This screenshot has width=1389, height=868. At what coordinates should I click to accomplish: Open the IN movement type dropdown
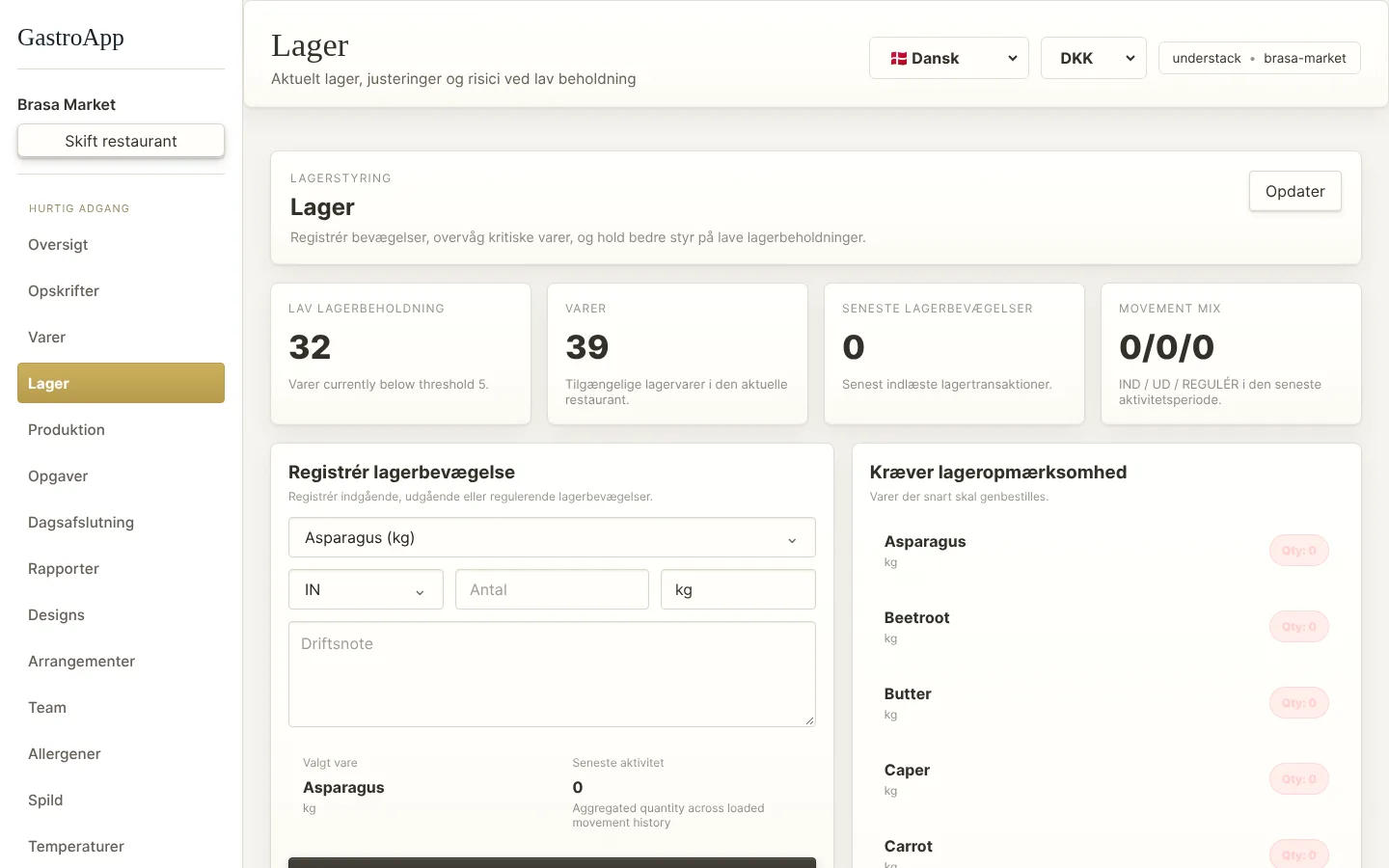tap(366, 589)
